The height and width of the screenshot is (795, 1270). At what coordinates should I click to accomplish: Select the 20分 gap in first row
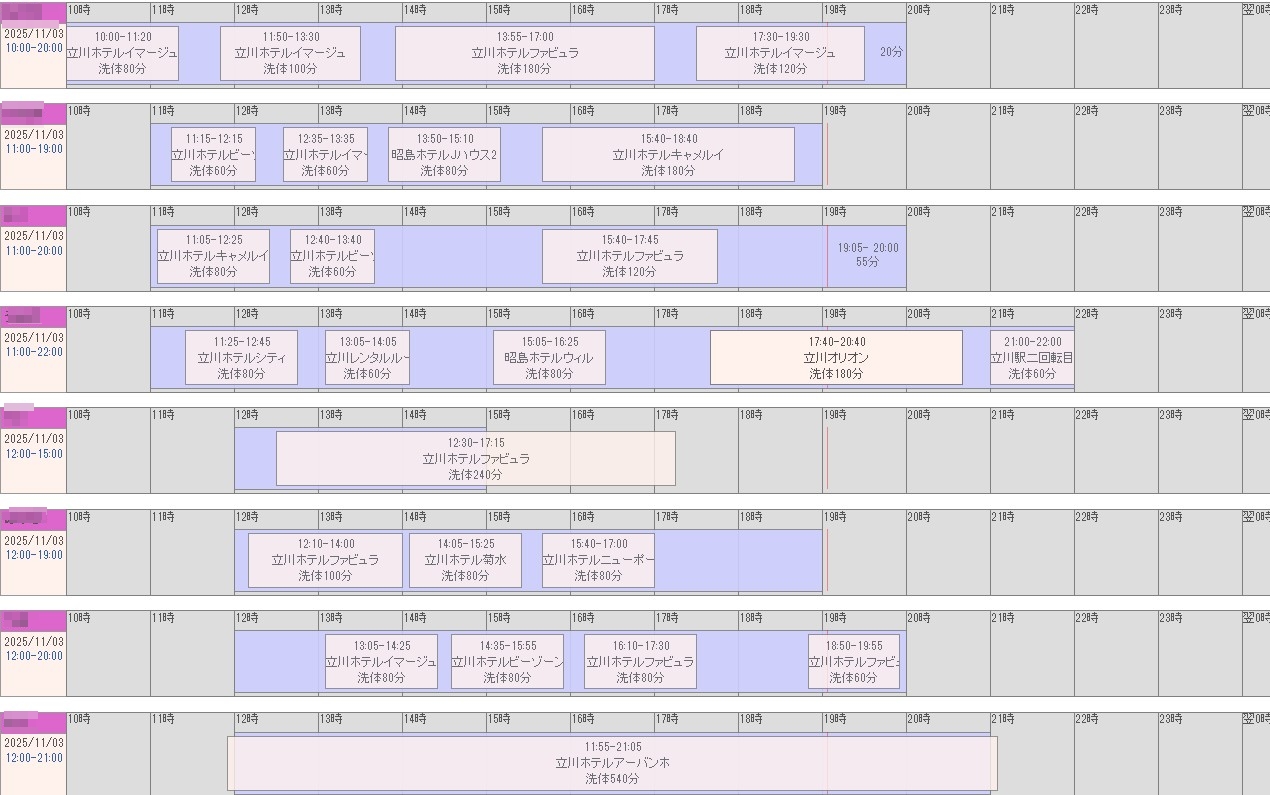[x=890, y=52]
